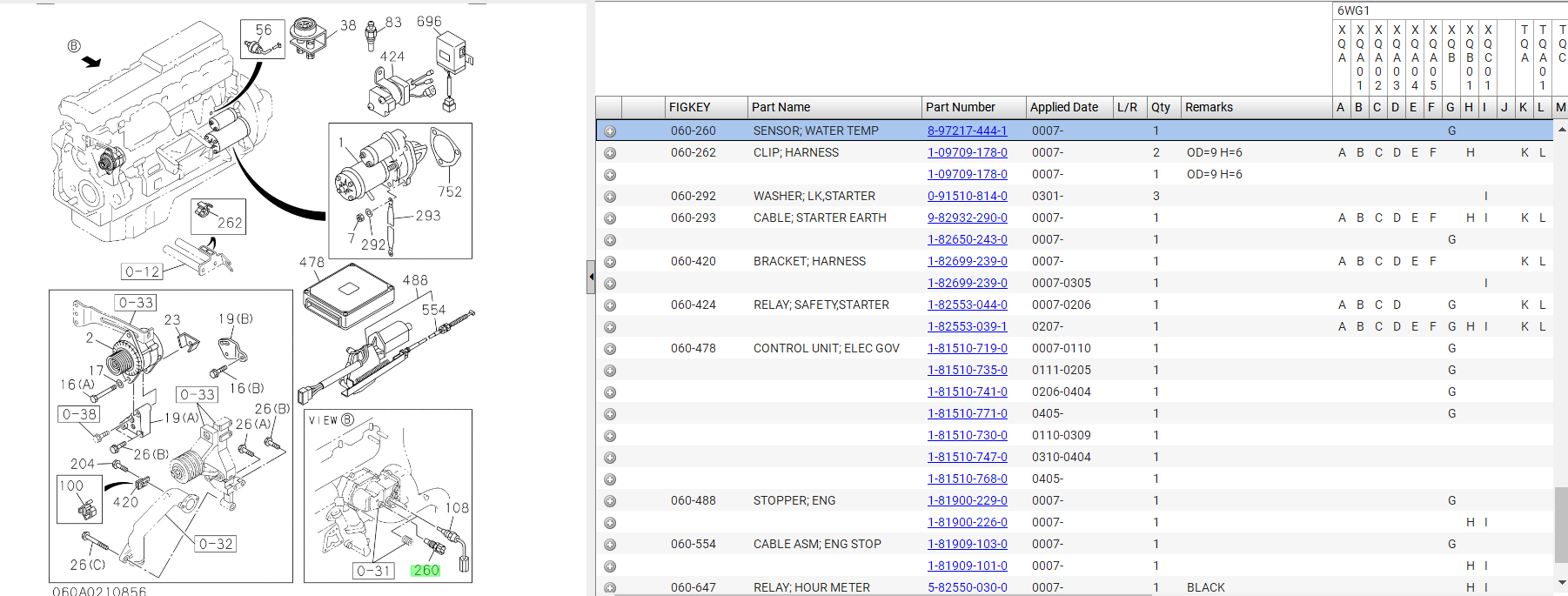Click the row icon beside STOPPER; ENG
Viewport: 1568px width, 596px height.
tap(610, 501)
